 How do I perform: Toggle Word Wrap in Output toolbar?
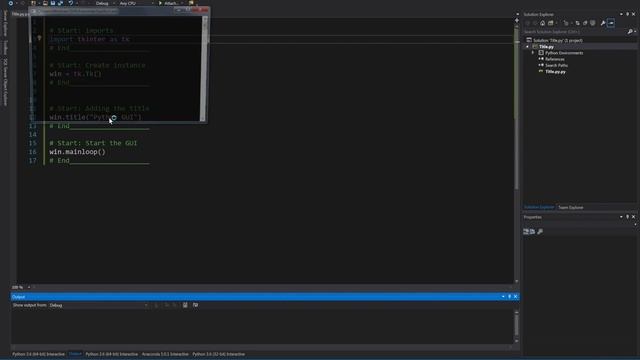tap(196, 305)
